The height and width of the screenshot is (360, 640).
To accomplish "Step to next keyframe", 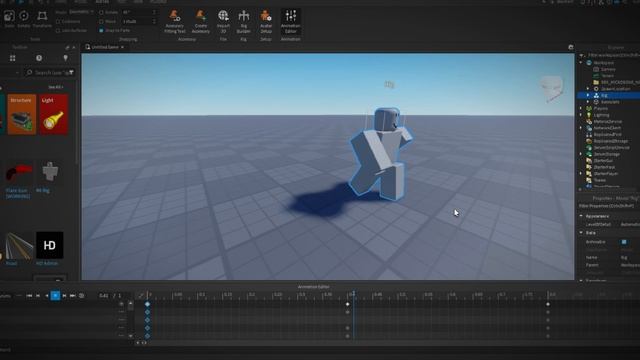I will tap(64, 296).
